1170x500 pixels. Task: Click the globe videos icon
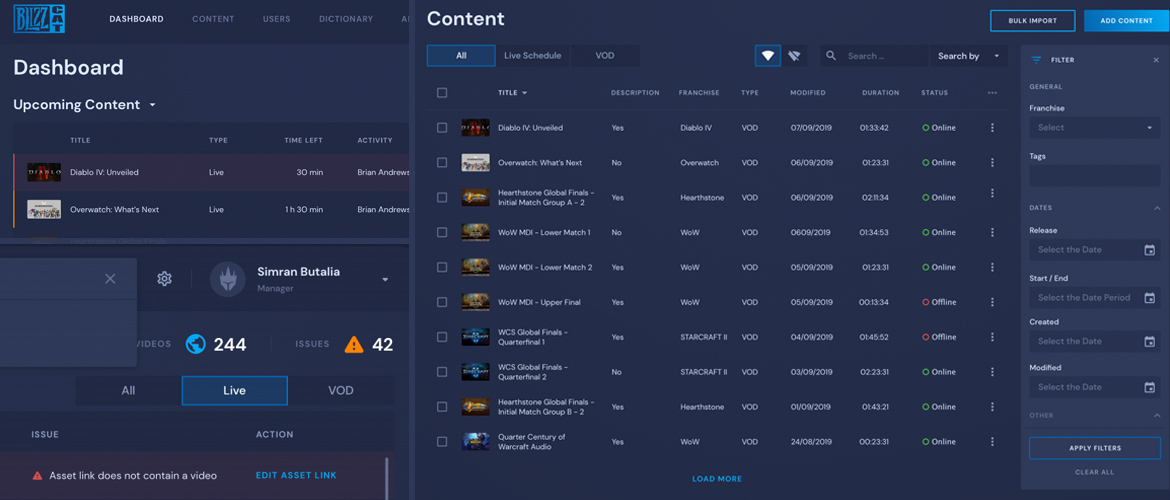click(x=195, y=344)
